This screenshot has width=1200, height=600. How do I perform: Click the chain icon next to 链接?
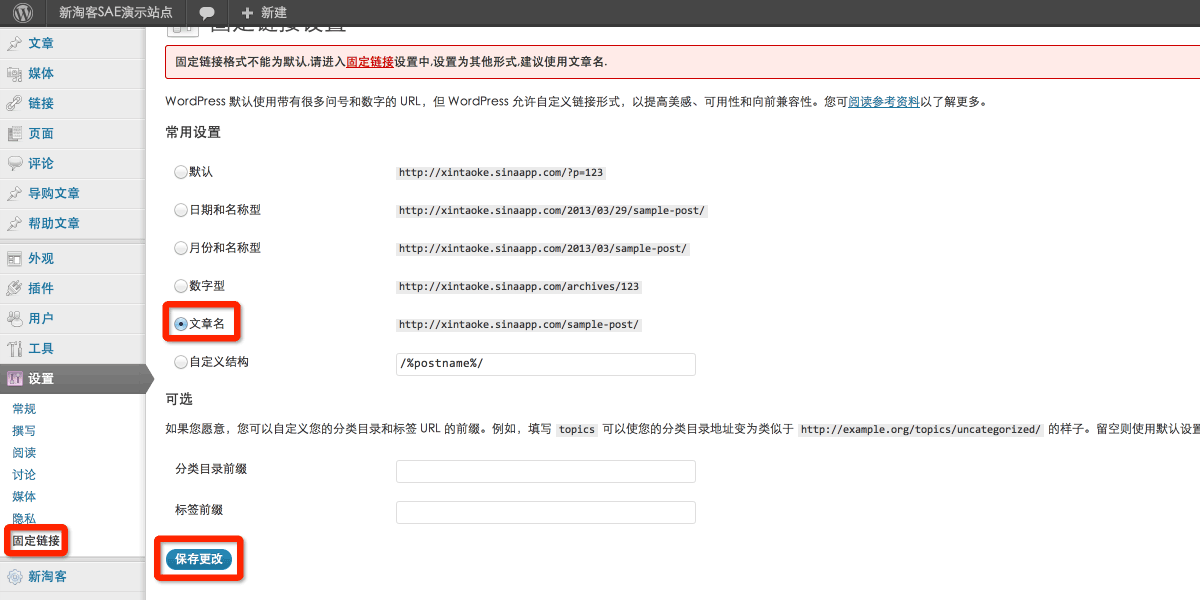[15, 104]
